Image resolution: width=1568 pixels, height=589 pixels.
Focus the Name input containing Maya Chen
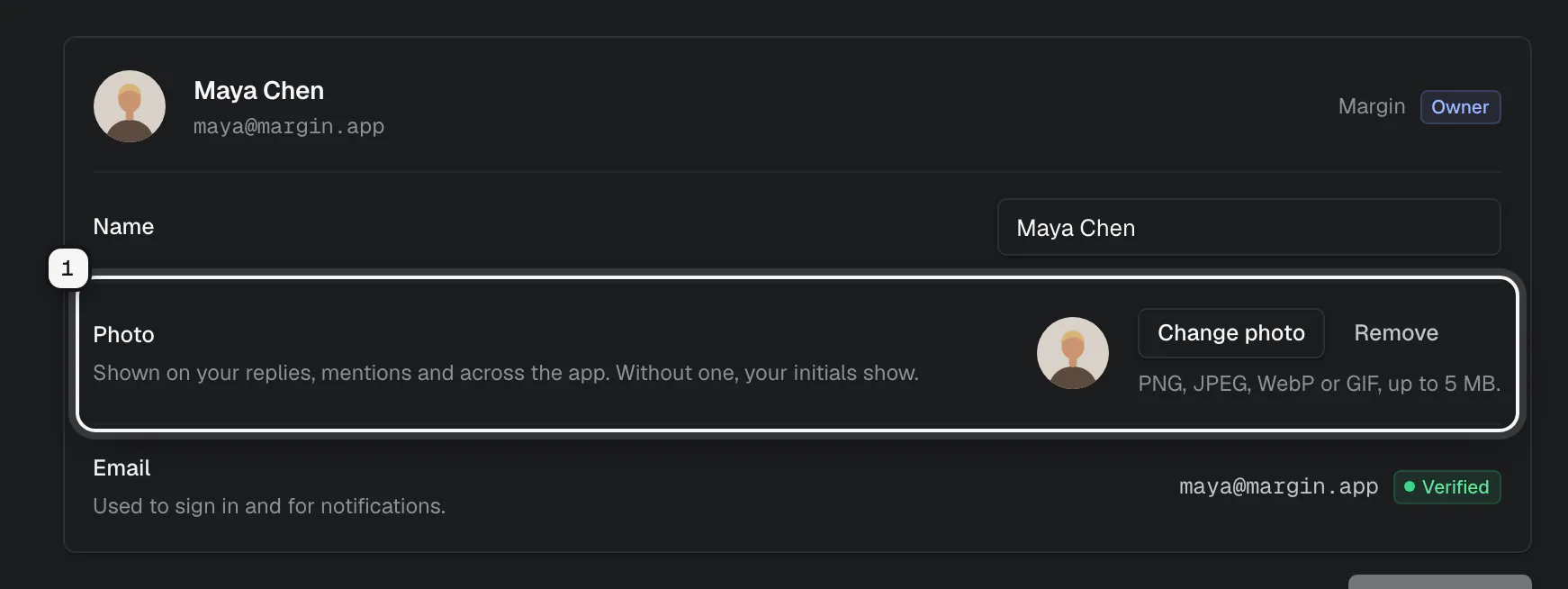1248,227
